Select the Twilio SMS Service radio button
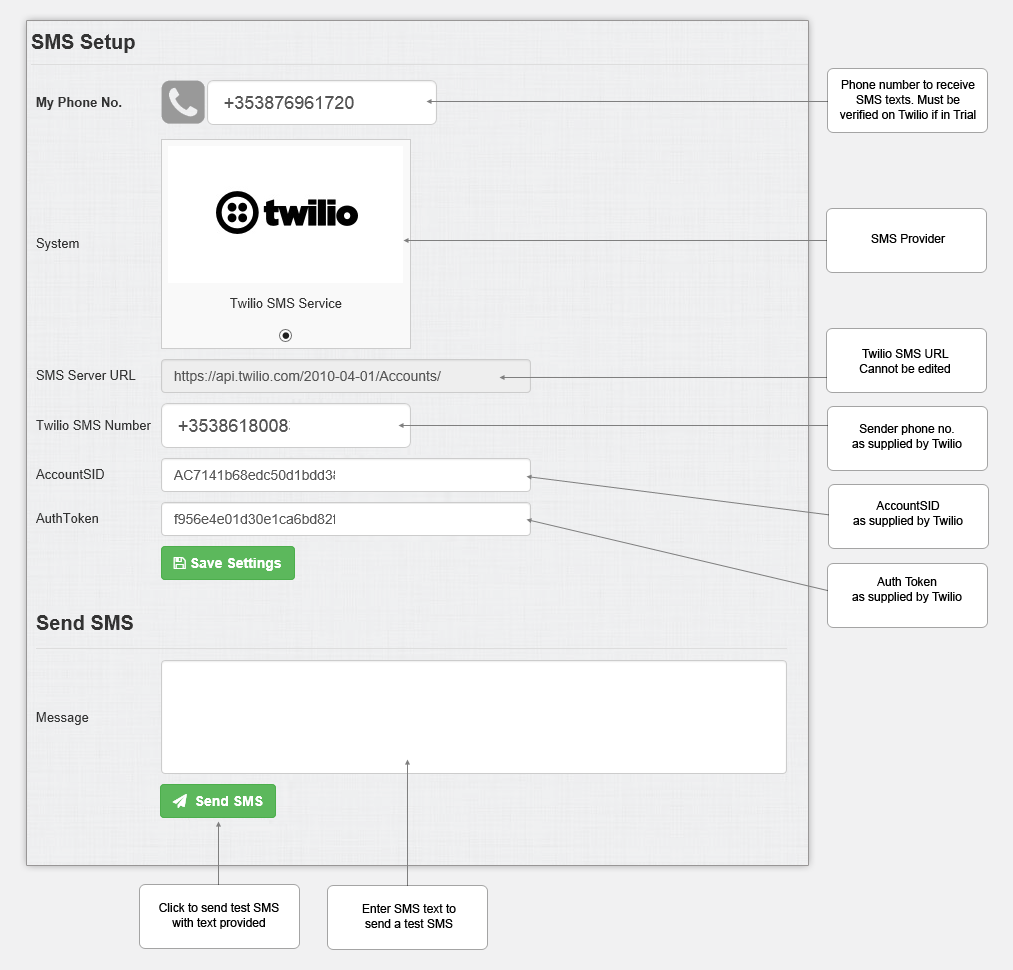Image resolution: width=1013 pixels, height=970 pixels. pyautogui.click(x=286, y=335)
